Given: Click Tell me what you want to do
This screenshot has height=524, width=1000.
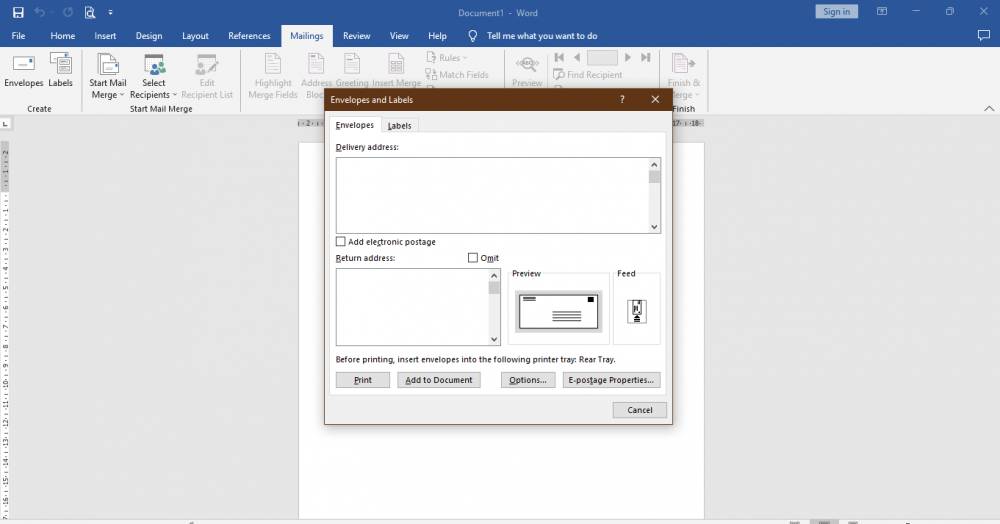Looking at the screenshot, I should (541, 36).
